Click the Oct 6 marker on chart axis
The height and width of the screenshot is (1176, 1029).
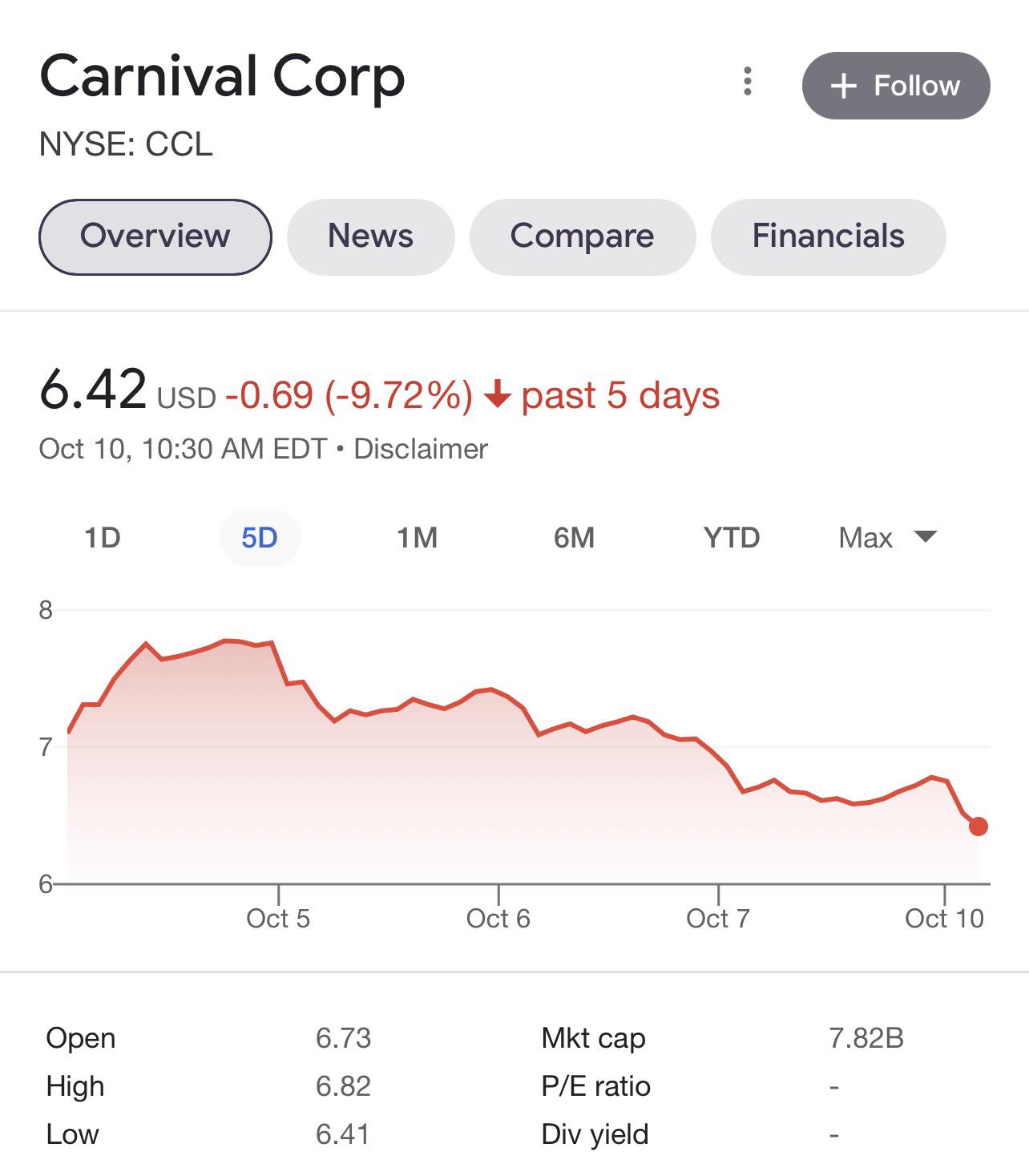click(x=498, y=917)
